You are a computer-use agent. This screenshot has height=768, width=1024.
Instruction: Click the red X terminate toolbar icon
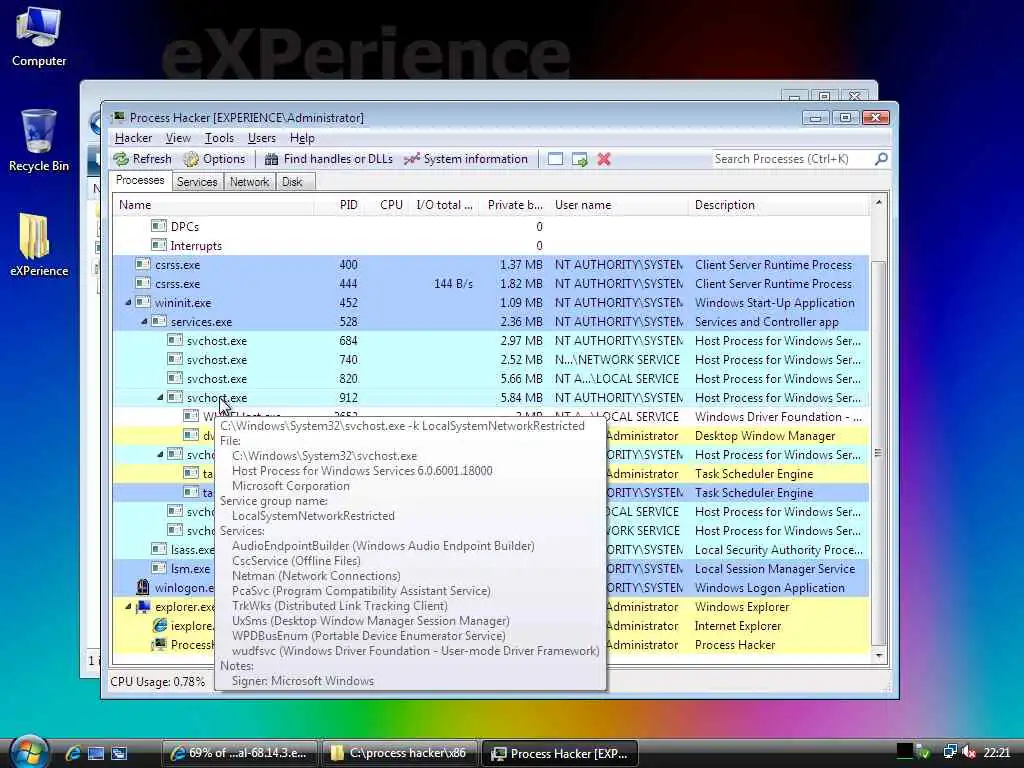pos(604,159)
